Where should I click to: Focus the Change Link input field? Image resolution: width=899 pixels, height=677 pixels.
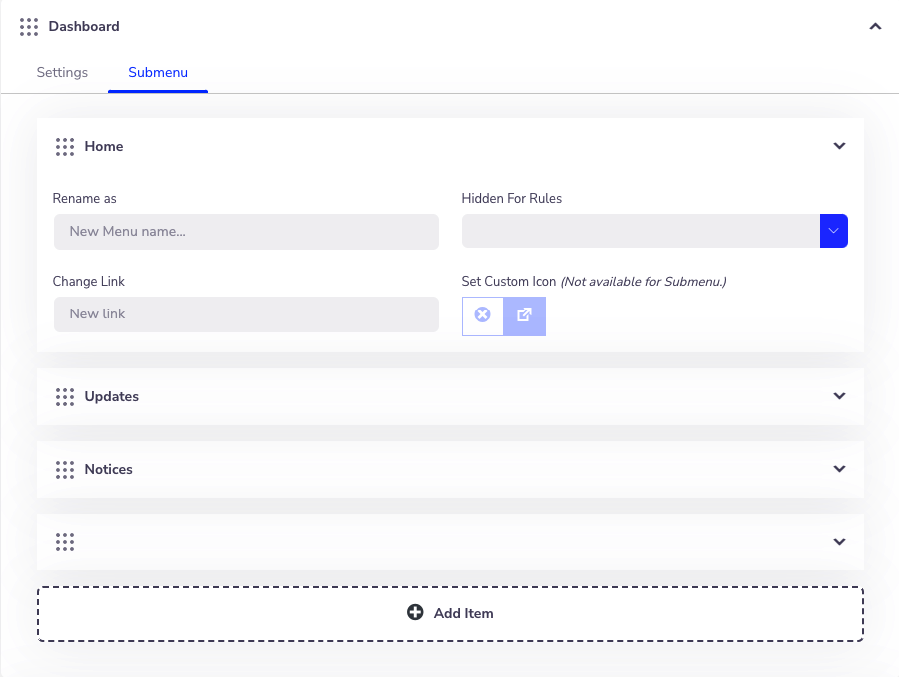(246, 314)
